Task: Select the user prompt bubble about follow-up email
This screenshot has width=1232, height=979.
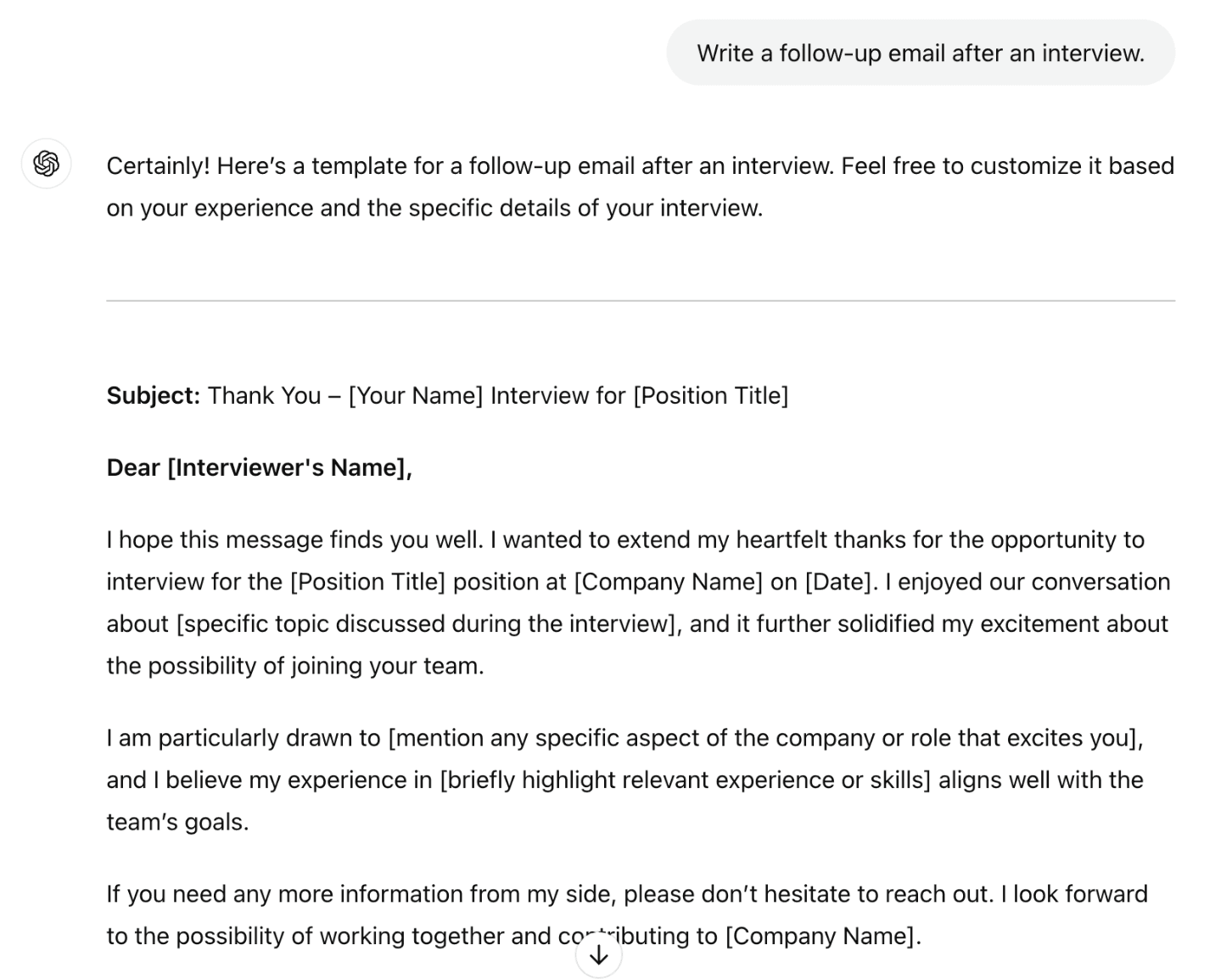Action: pyautogui.click(x=921, y=53)
